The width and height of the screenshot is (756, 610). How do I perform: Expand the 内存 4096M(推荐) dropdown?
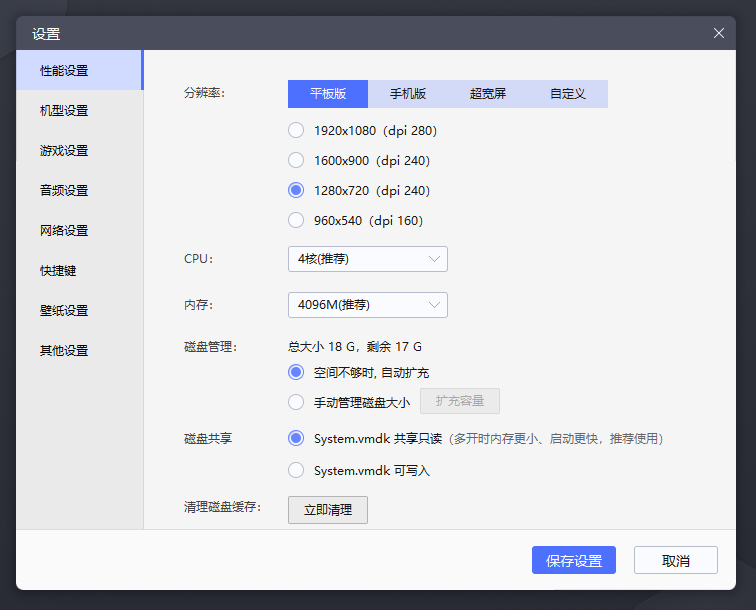point(368,305)
